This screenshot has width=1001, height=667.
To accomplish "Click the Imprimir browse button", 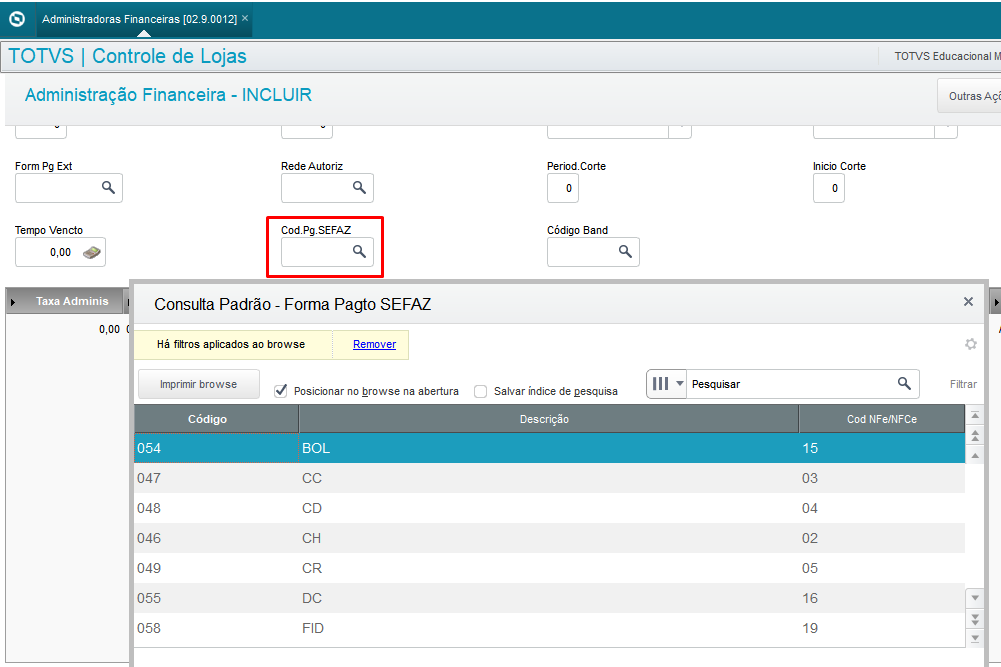I will [x=199, y=384].
